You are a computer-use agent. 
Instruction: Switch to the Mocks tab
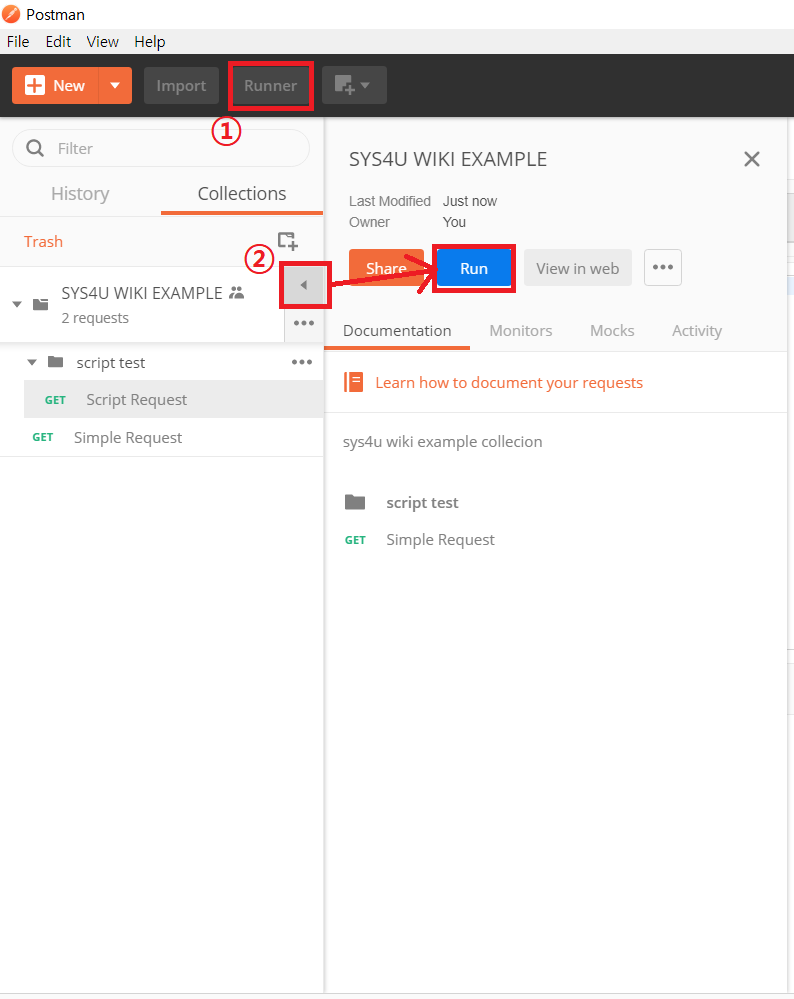coord(612,331)
